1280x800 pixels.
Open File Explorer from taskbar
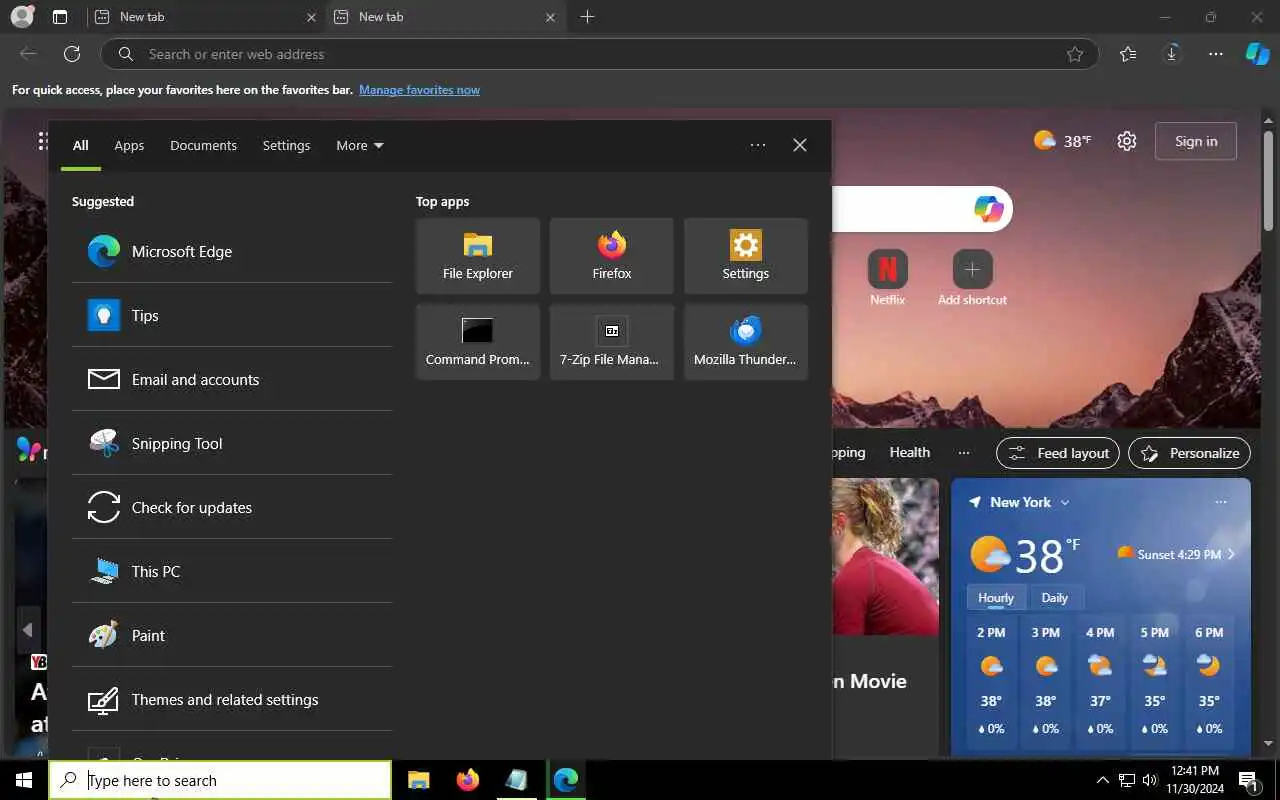click(419, 780)
